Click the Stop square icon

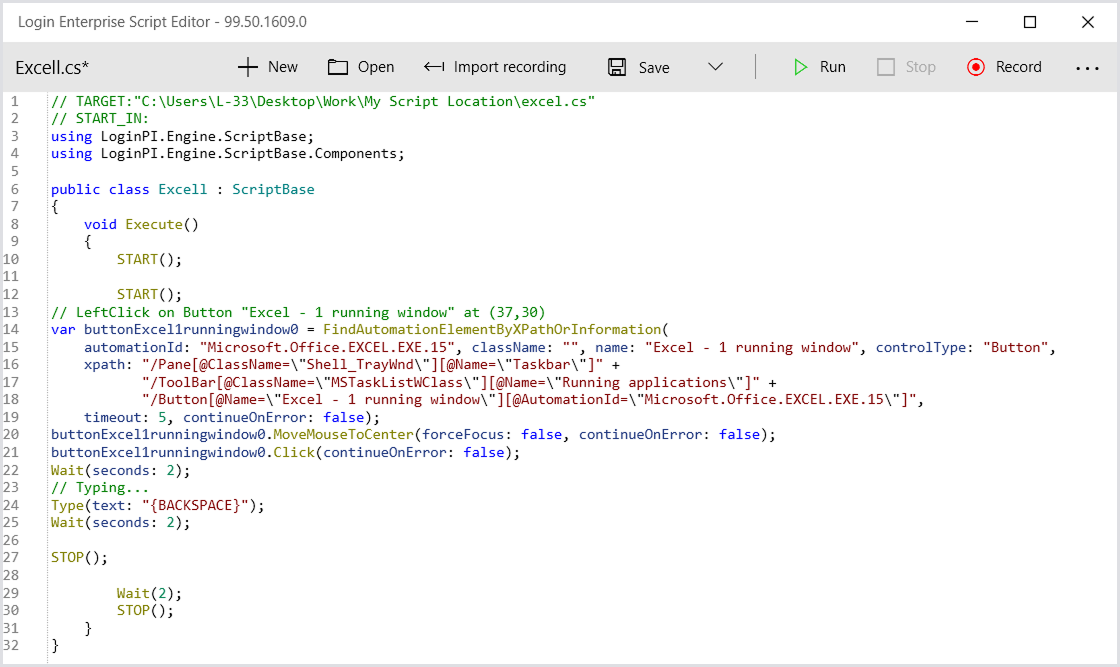pyautogui.click(x=886, y=67)
